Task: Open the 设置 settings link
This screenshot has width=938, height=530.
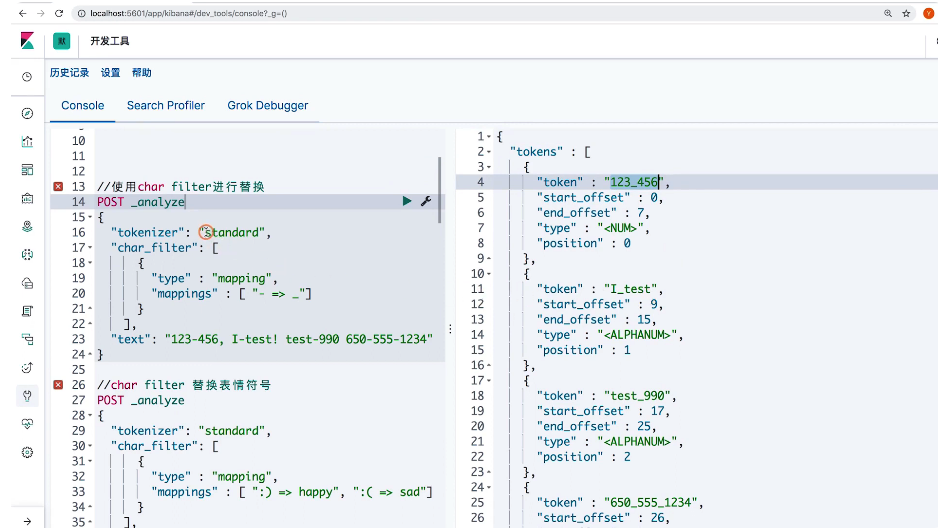Action: pyautogui.click(x=110, y=73)
